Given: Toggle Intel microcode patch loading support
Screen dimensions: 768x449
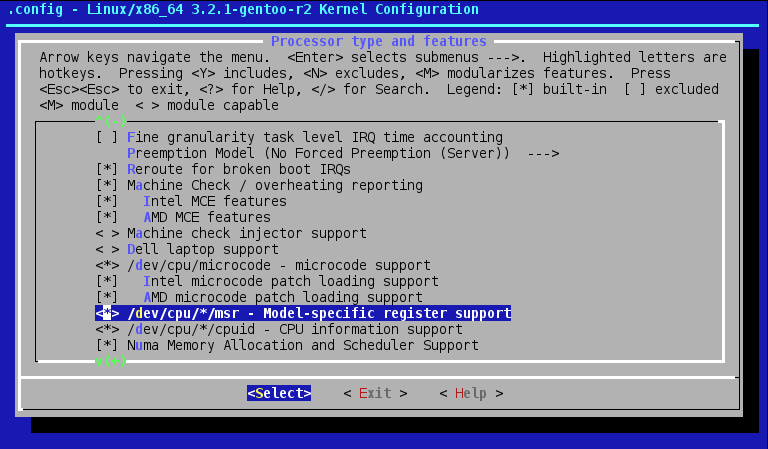Looking at the screenshot, I should tap(267, 281).
